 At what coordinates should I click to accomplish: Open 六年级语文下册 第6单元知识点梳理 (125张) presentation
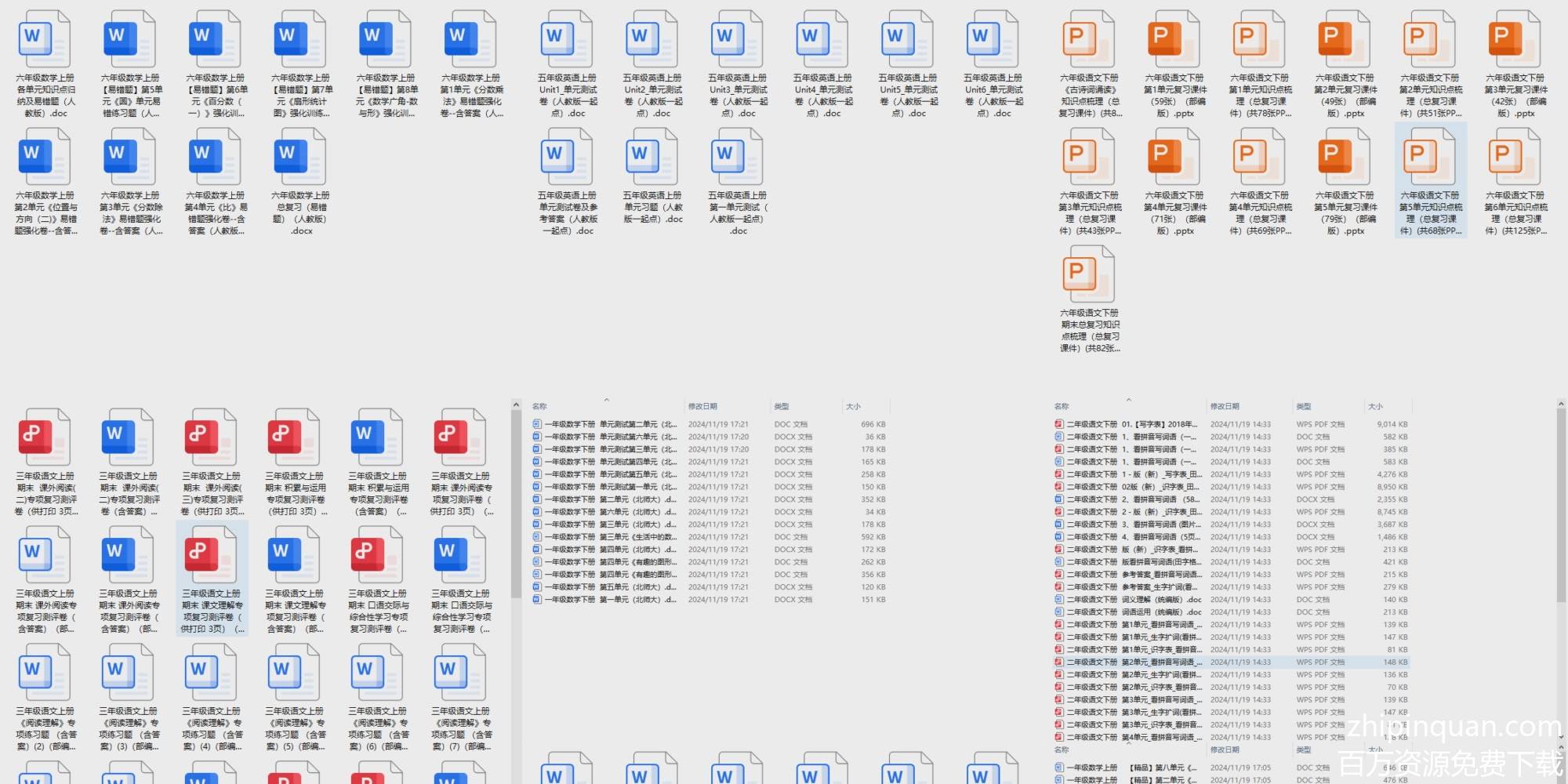[x=1515, y=158]
